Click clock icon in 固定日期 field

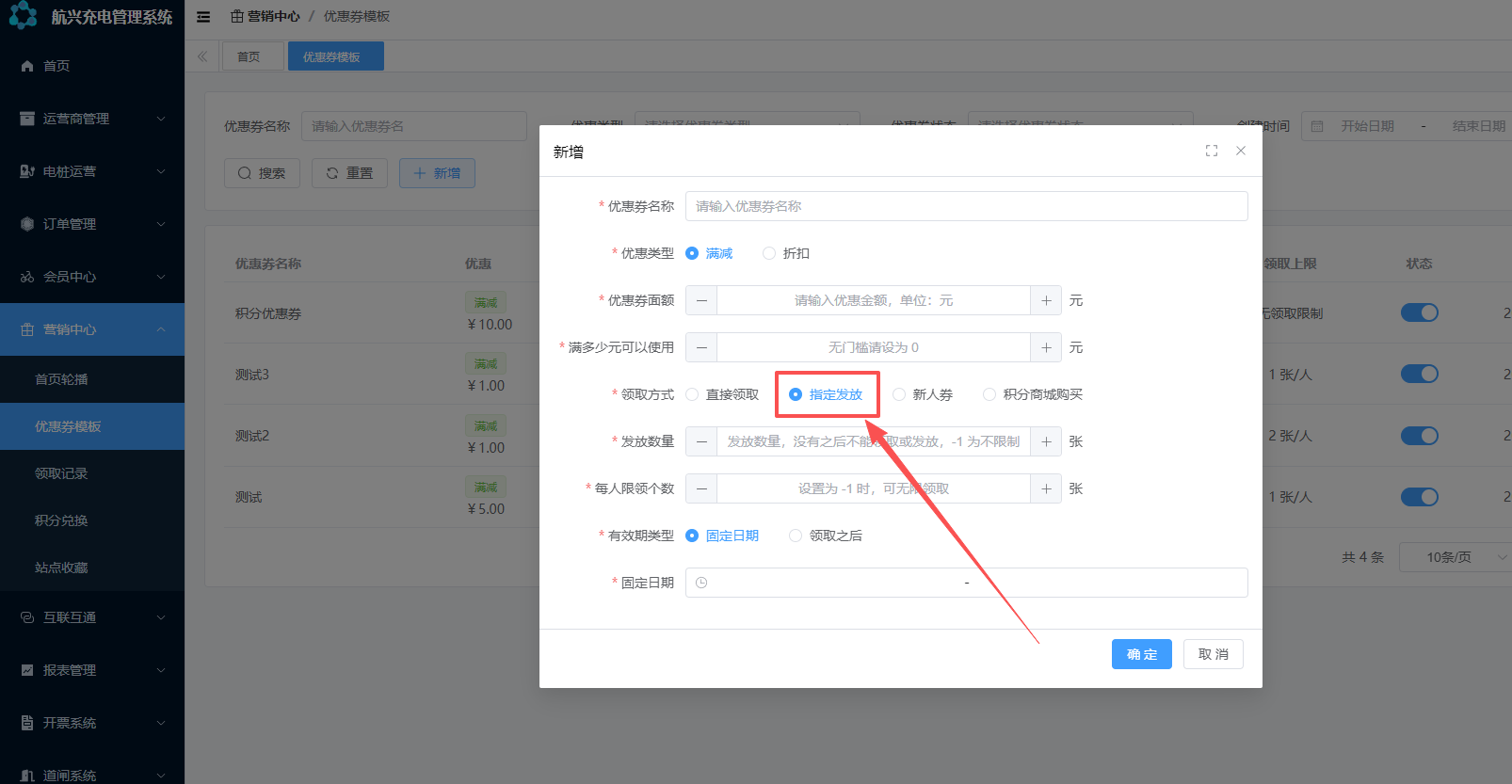coord(701,583)
